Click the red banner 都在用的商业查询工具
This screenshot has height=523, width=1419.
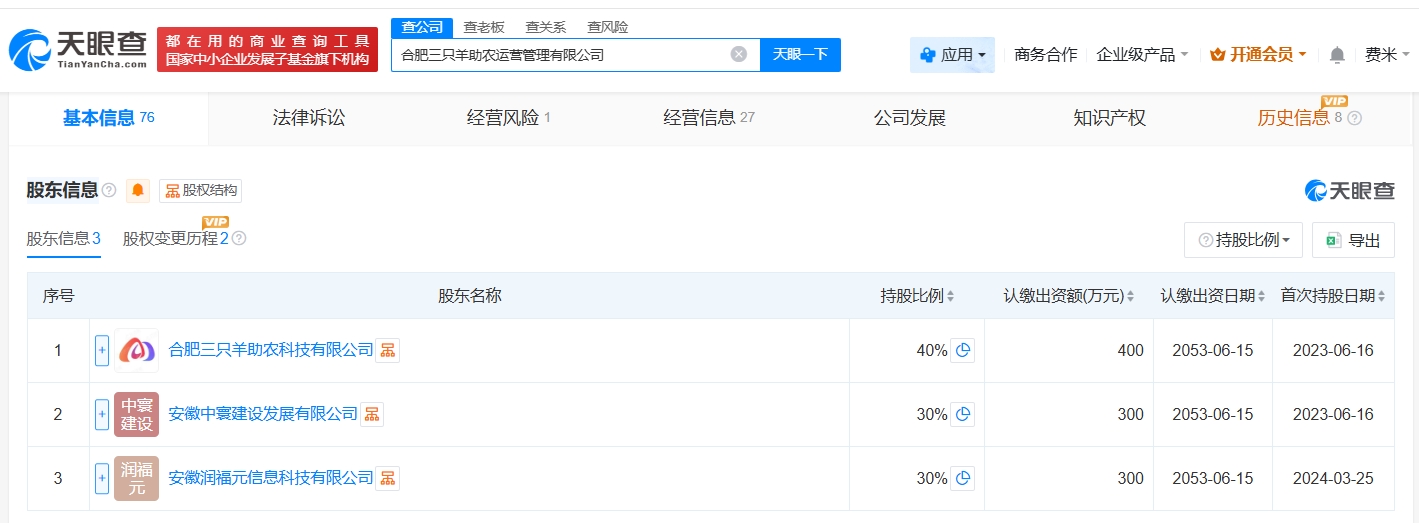(268, 50)
